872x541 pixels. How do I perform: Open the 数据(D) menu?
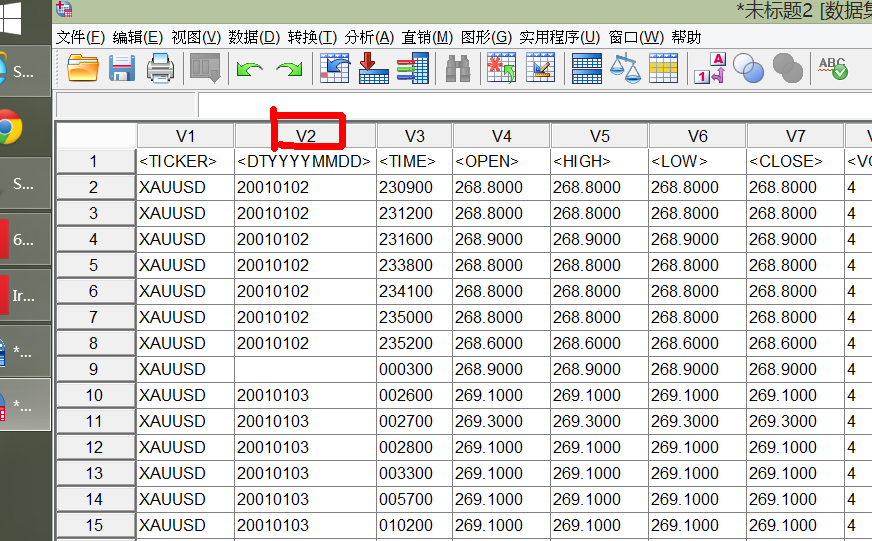pyautogui.click(x=254, y=37)
